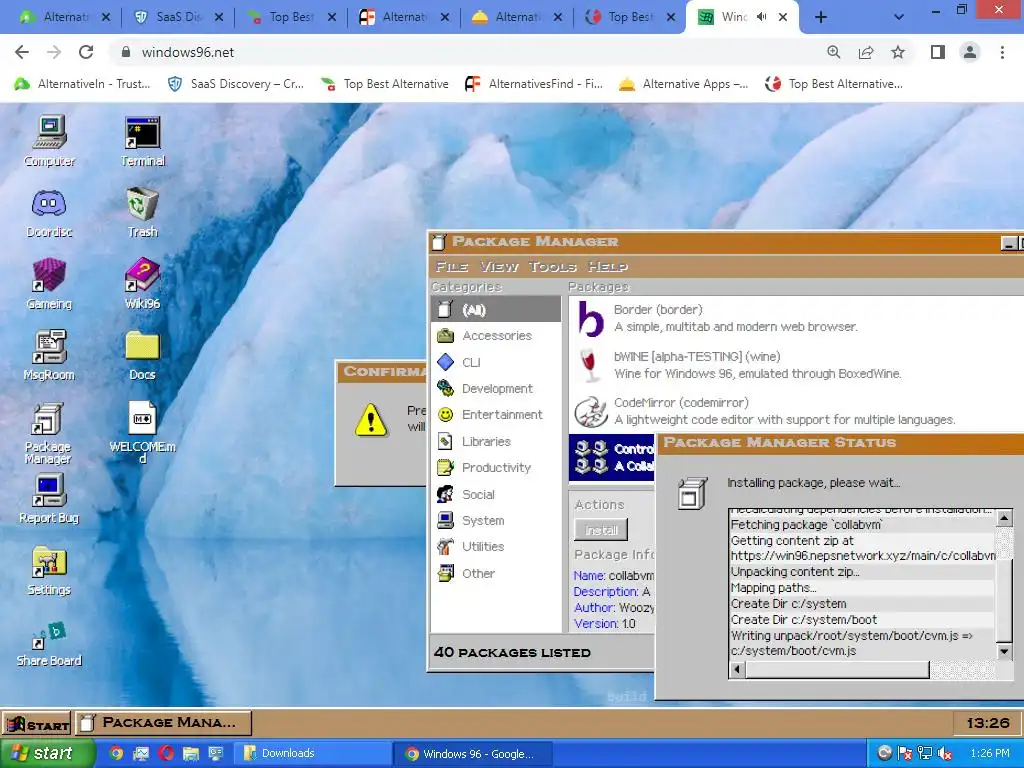1024x768 pixels.
Task: Select the Productivity category
Action: [496, 468]
